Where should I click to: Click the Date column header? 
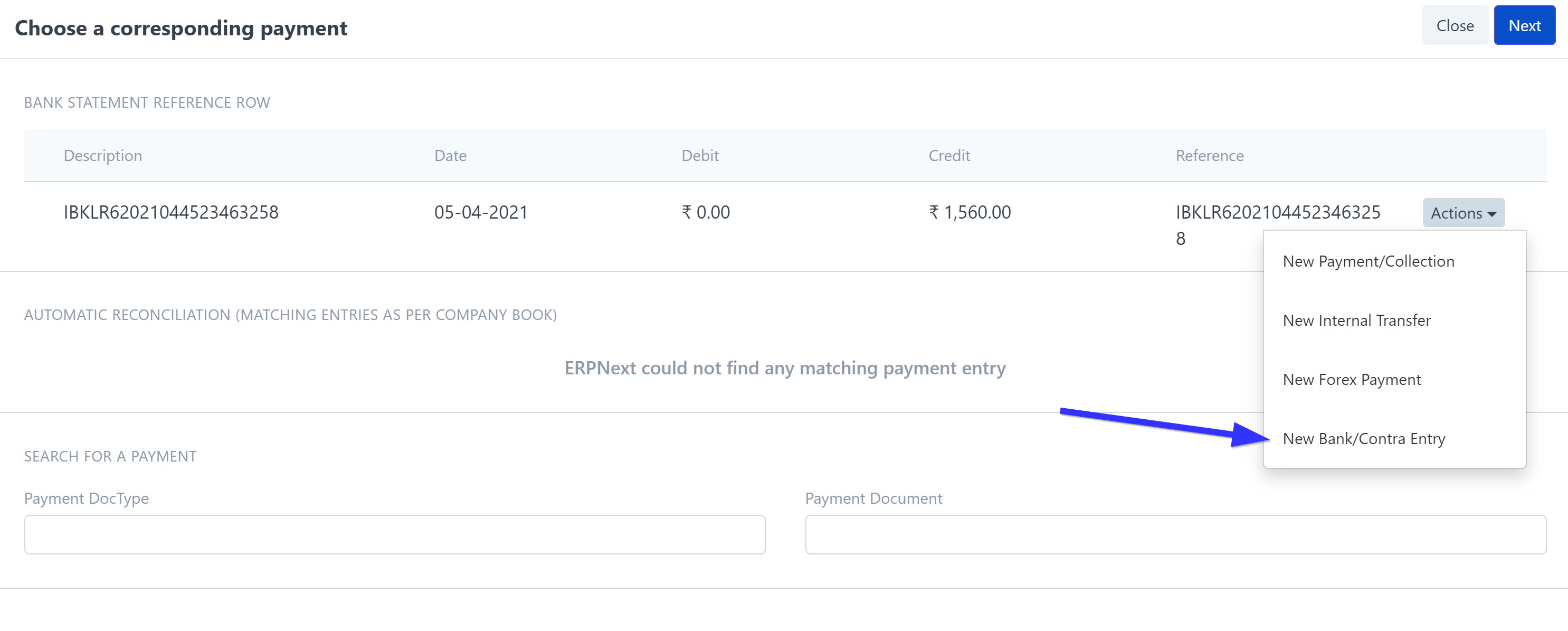450,155
